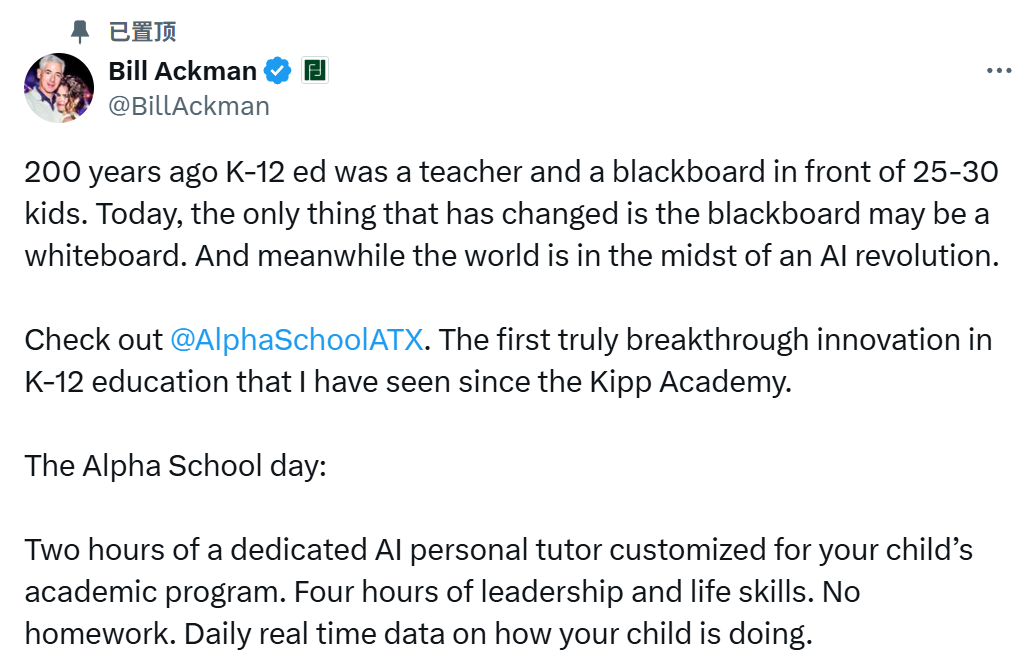
Task: Open Bill Ackman's profile picture
Action: [59, 88]
